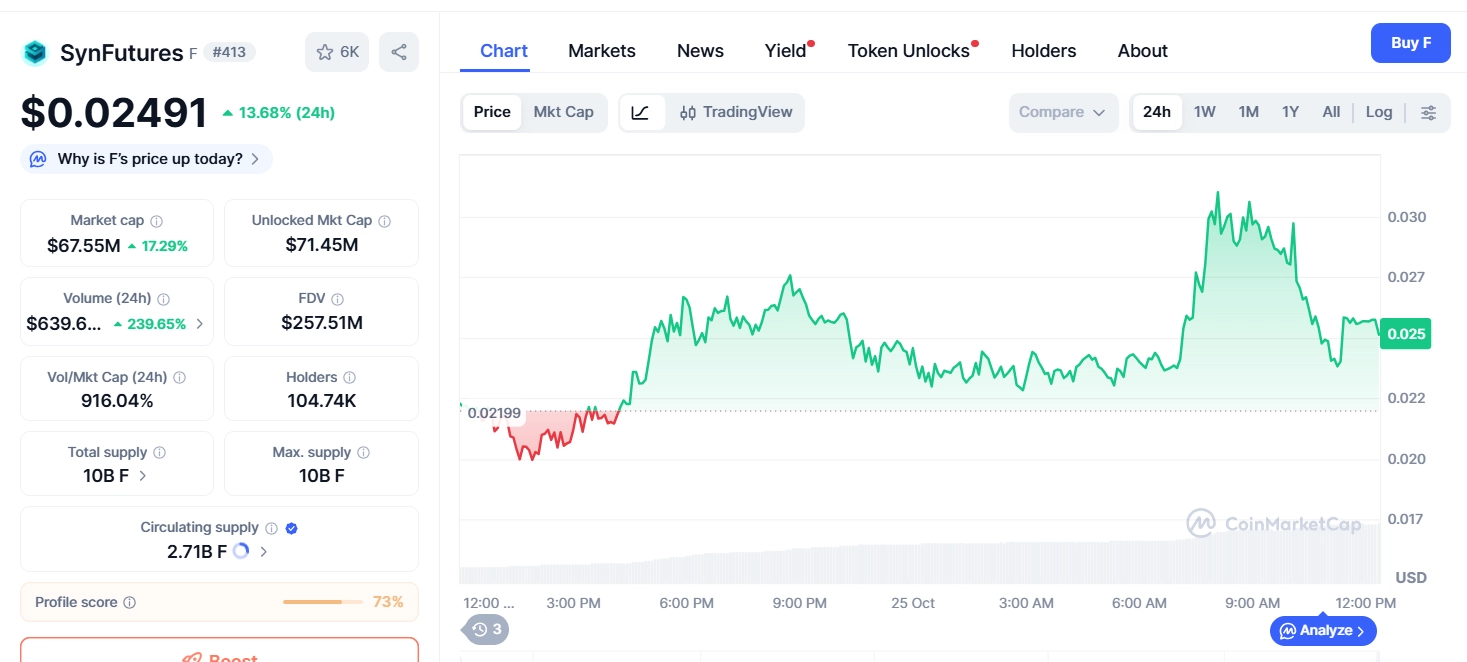The height and width of the screenshot is (662, 1467).
Task: Click the Buy F button
Action: (x=1410, y=43)
